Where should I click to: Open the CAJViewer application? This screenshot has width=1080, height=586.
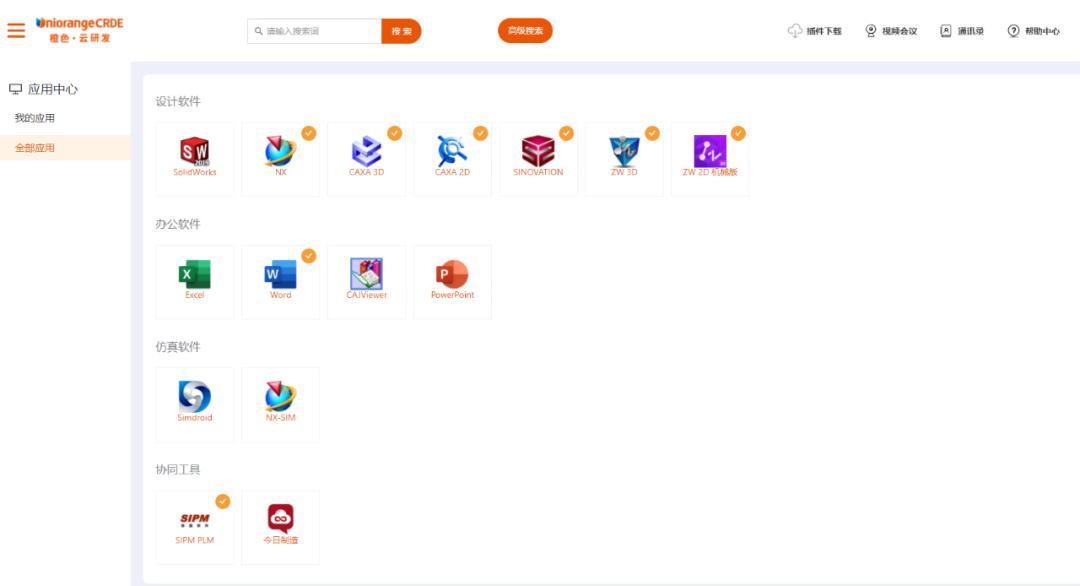tap(366, 282)
